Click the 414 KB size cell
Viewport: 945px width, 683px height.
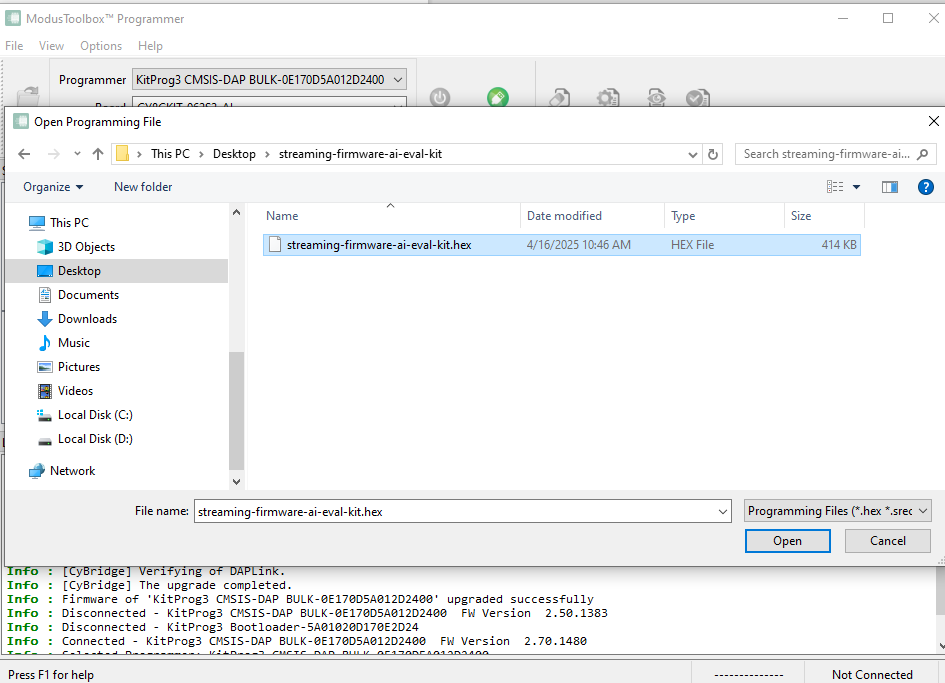tap(839, 245)
